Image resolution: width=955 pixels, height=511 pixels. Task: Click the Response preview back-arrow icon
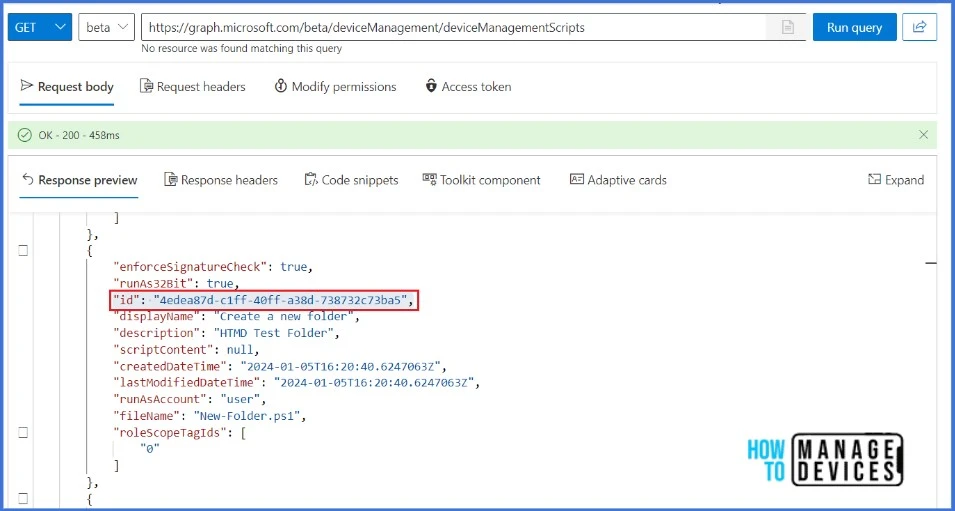27,179
